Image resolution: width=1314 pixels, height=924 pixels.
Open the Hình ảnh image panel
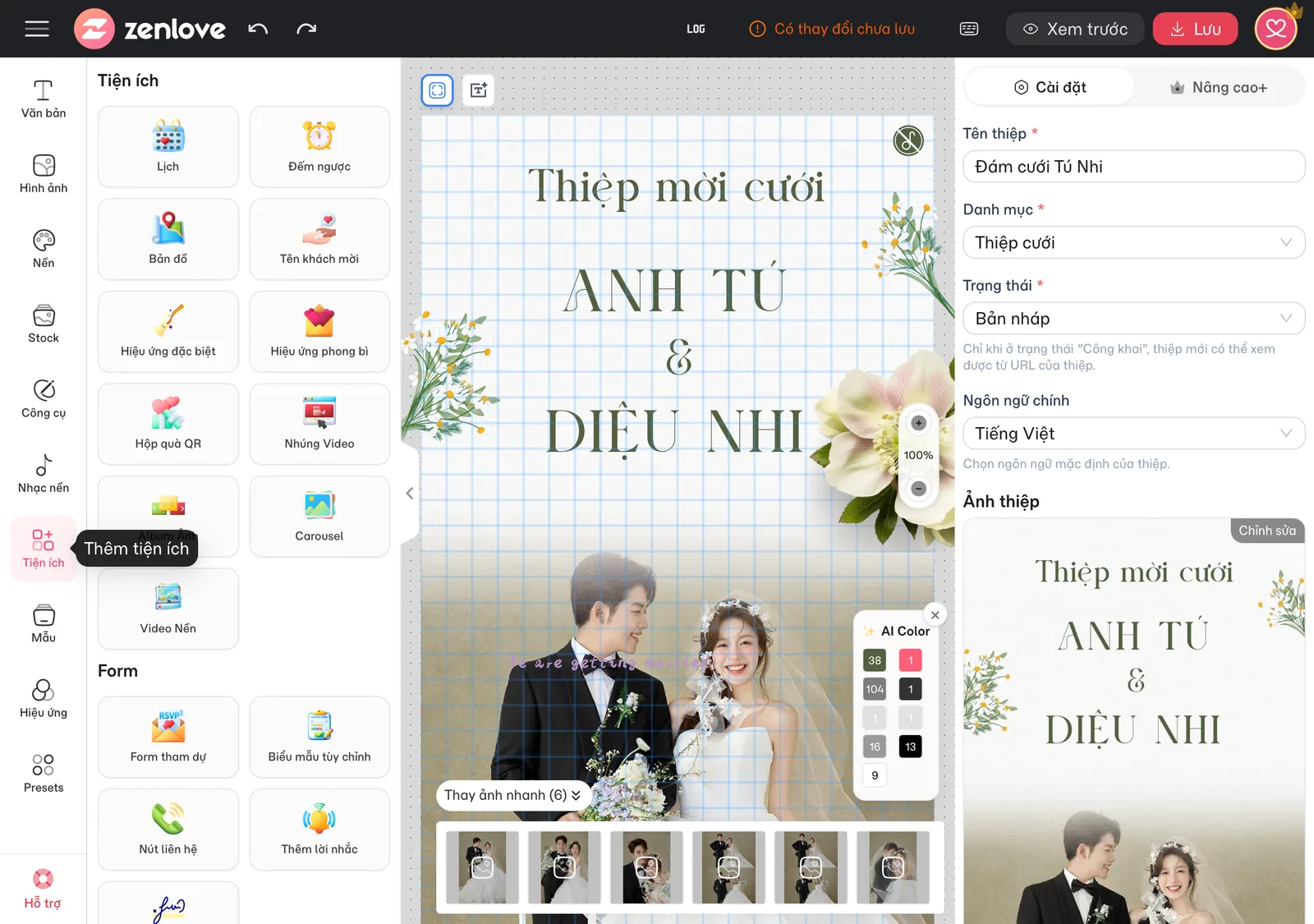coord(44,174)
